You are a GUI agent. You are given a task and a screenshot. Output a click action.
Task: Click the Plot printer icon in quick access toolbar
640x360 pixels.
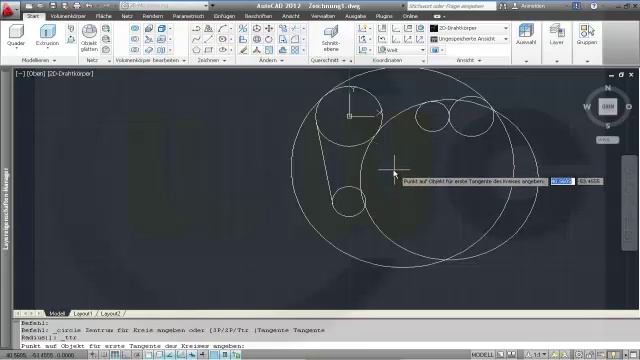point(77,6)
